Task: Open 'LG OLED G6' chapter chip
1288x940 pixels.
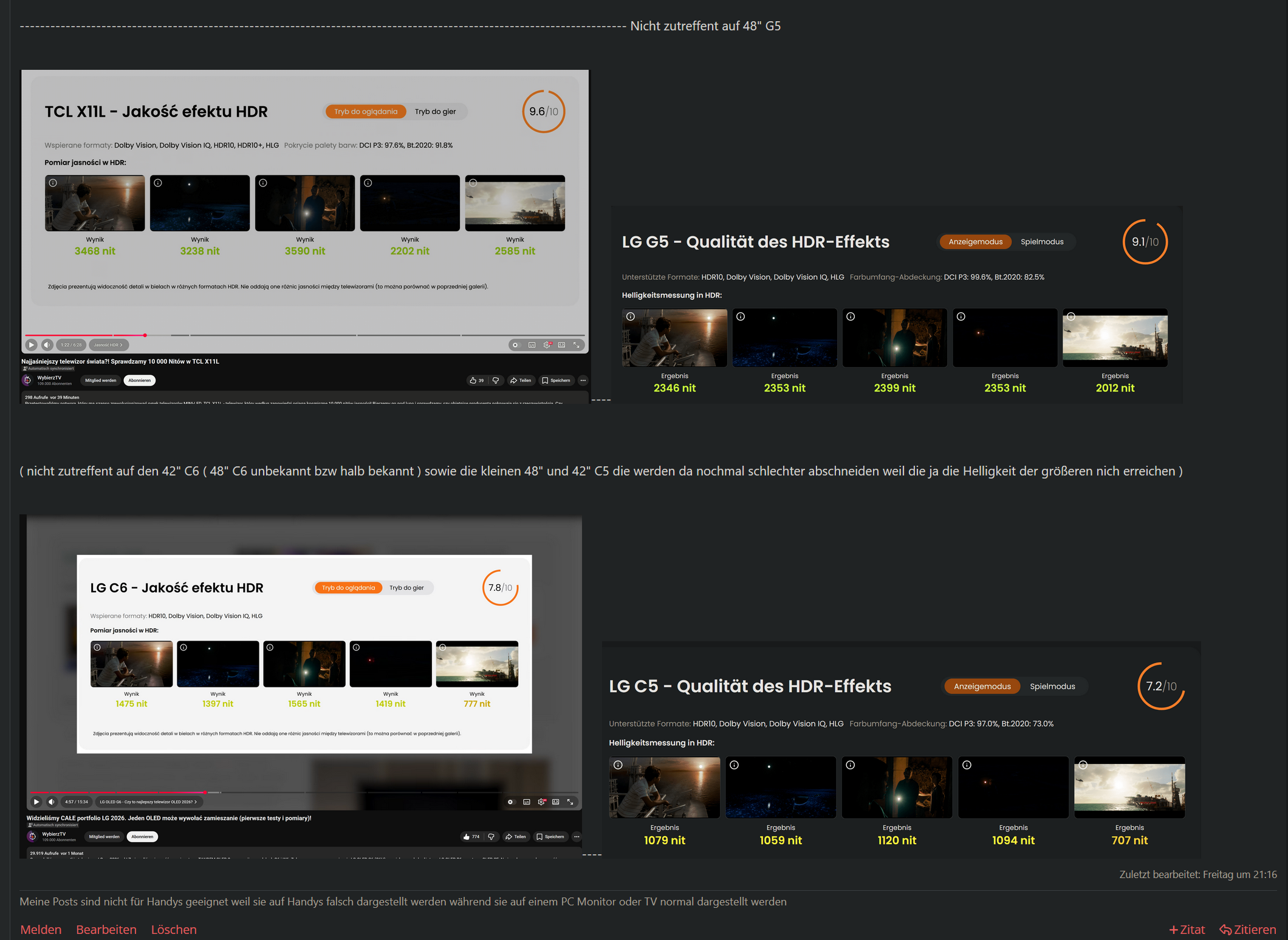Action: tap(149, 802)
